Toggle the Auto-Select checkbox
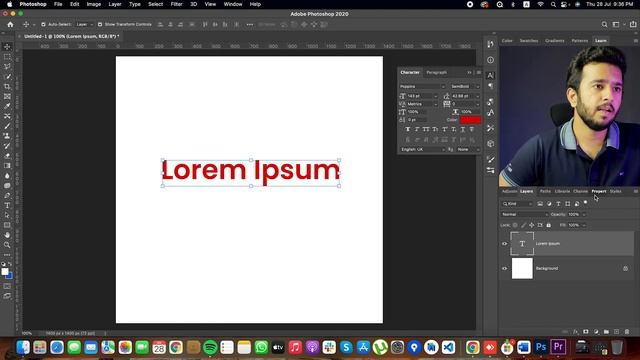 pyautogui.click(x=43, y=24)
